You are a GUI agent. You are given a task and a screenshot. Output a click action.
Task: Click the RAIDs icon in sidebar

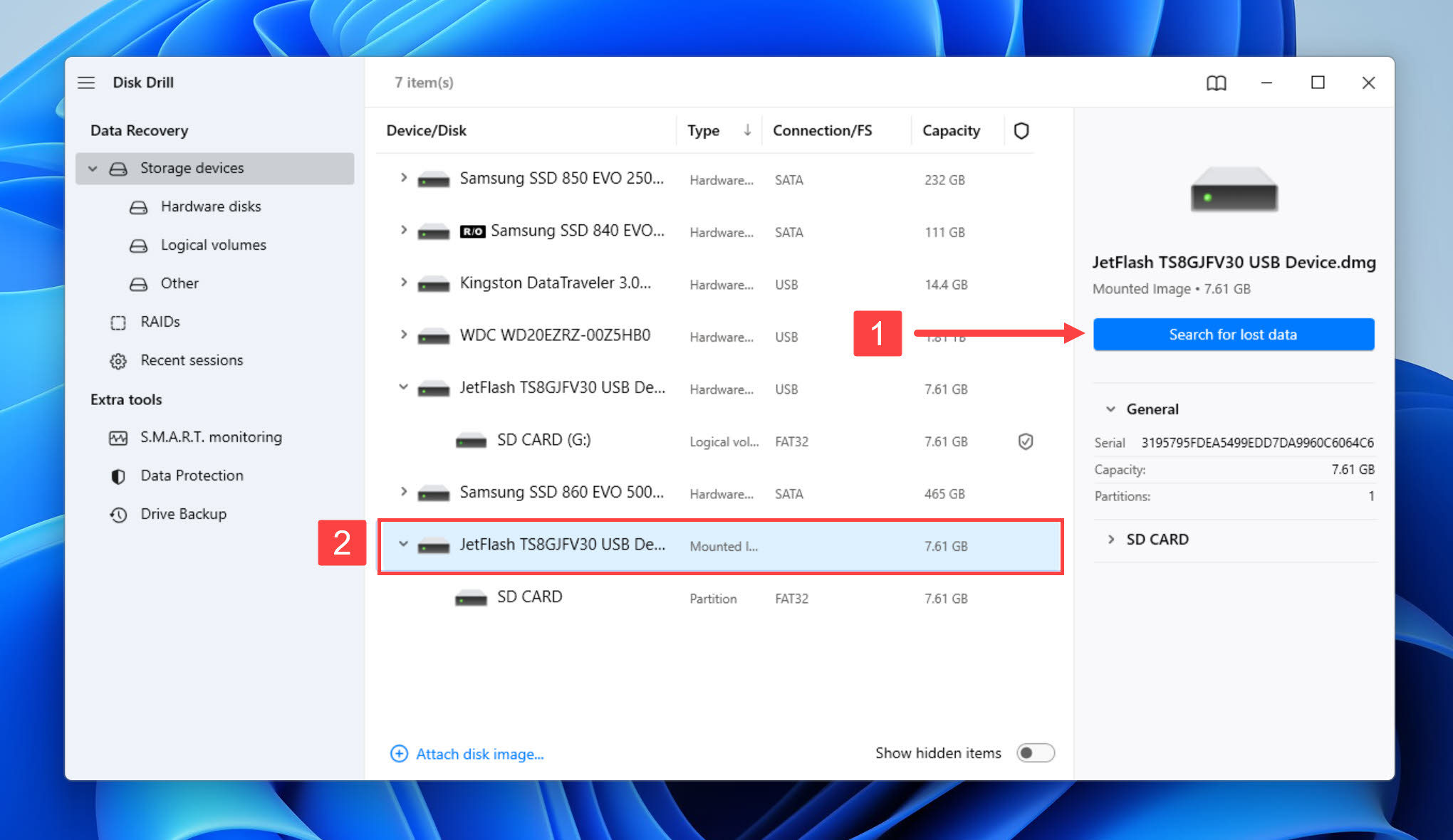(118, 322)
